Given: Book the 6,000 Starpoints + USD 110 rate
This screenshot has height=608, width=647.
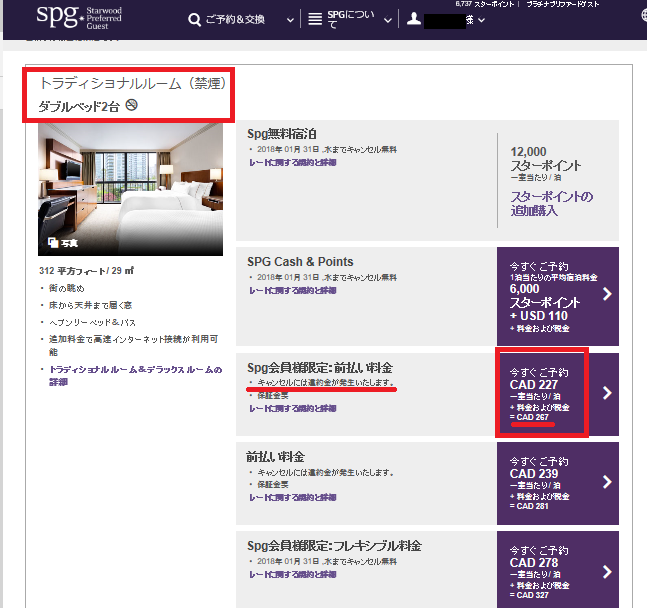Looking at the screenshot, I should click(x=558, y=296).
